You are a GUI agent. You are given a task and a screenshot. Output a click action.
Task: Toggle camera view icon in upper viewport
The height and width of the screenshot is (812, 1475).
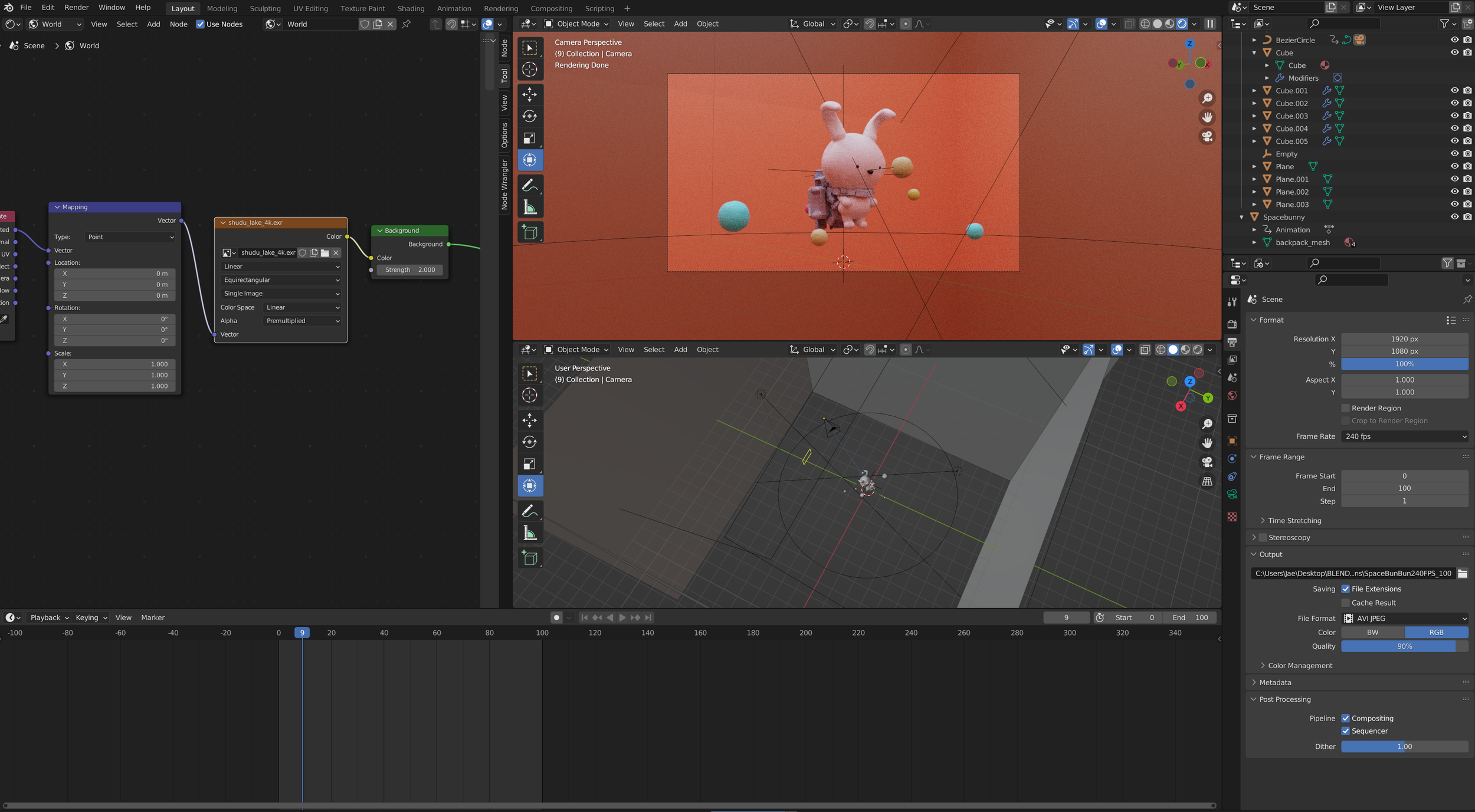click(x=1207, y=137)
